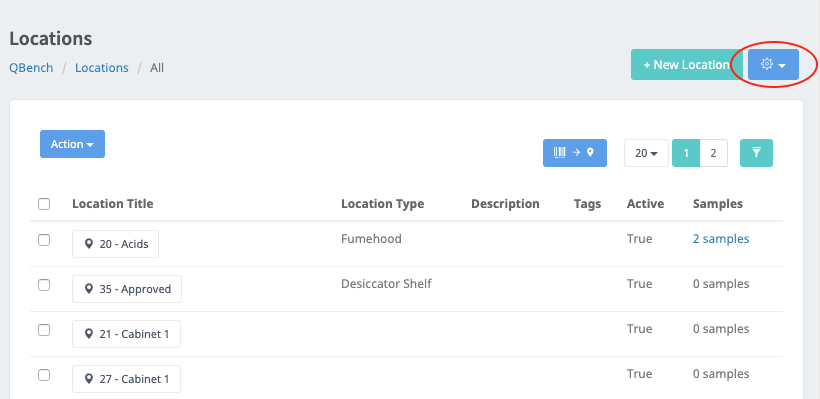820x399 pixels.
Task: Click True in the 20 - Acids row
Action: (x=640, y=239)
